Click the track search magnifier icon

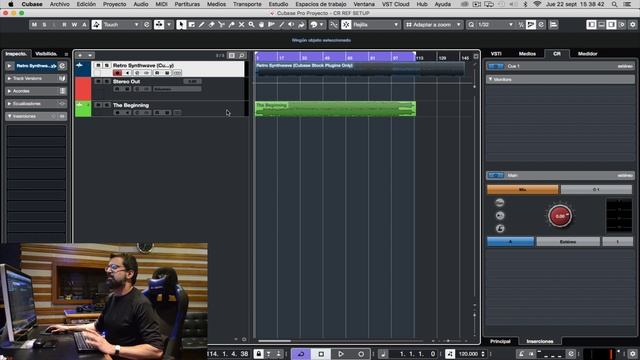point(242,55)
